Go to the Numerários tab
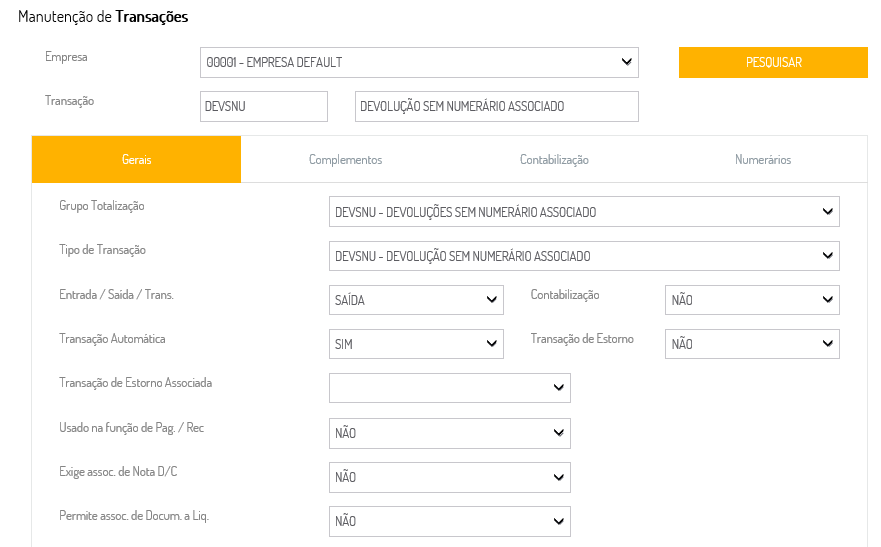This screenshot has height=547, width=881. click(x=763, y=160)
